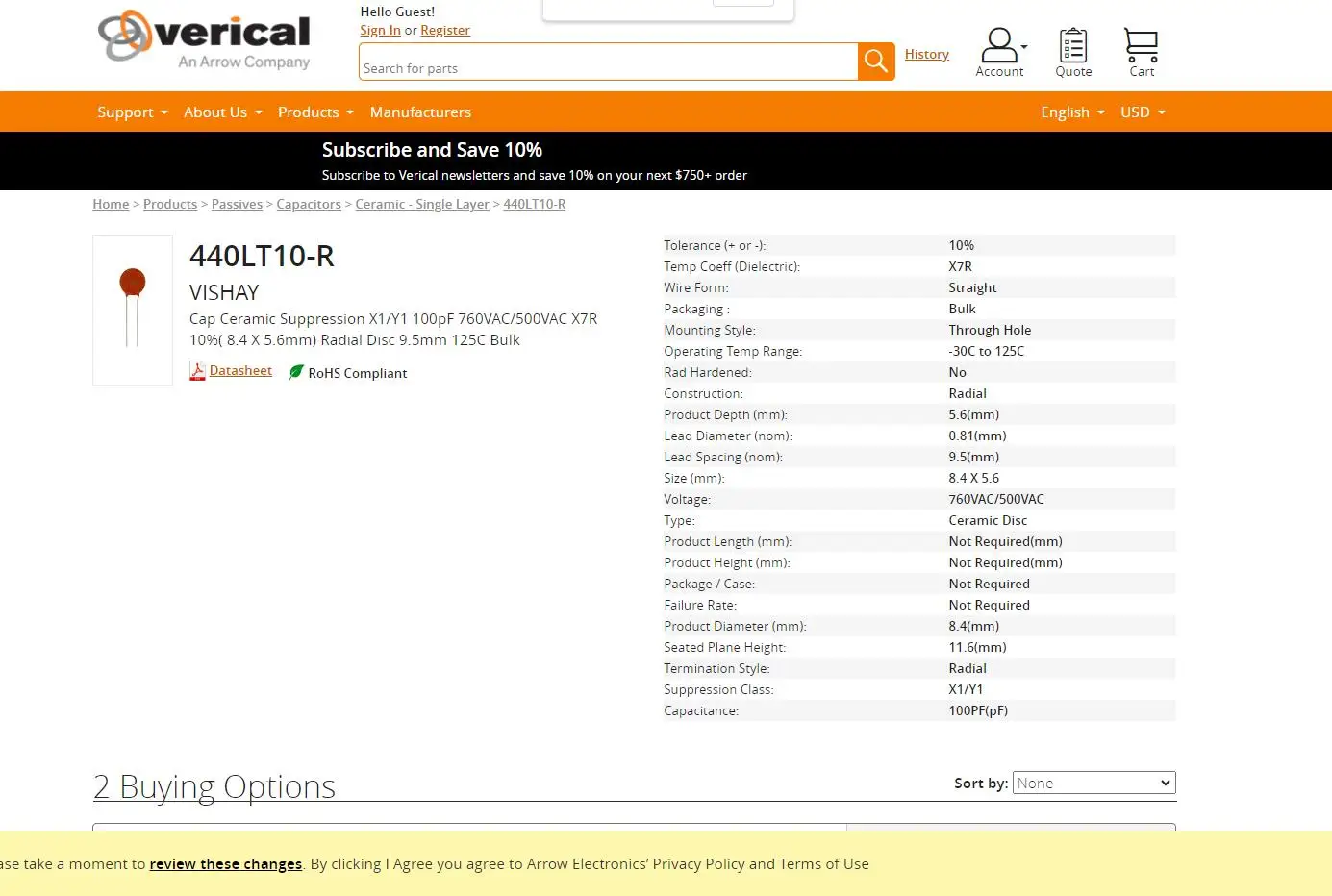Click the Voltage value 760VAC/500VAC

996,499
